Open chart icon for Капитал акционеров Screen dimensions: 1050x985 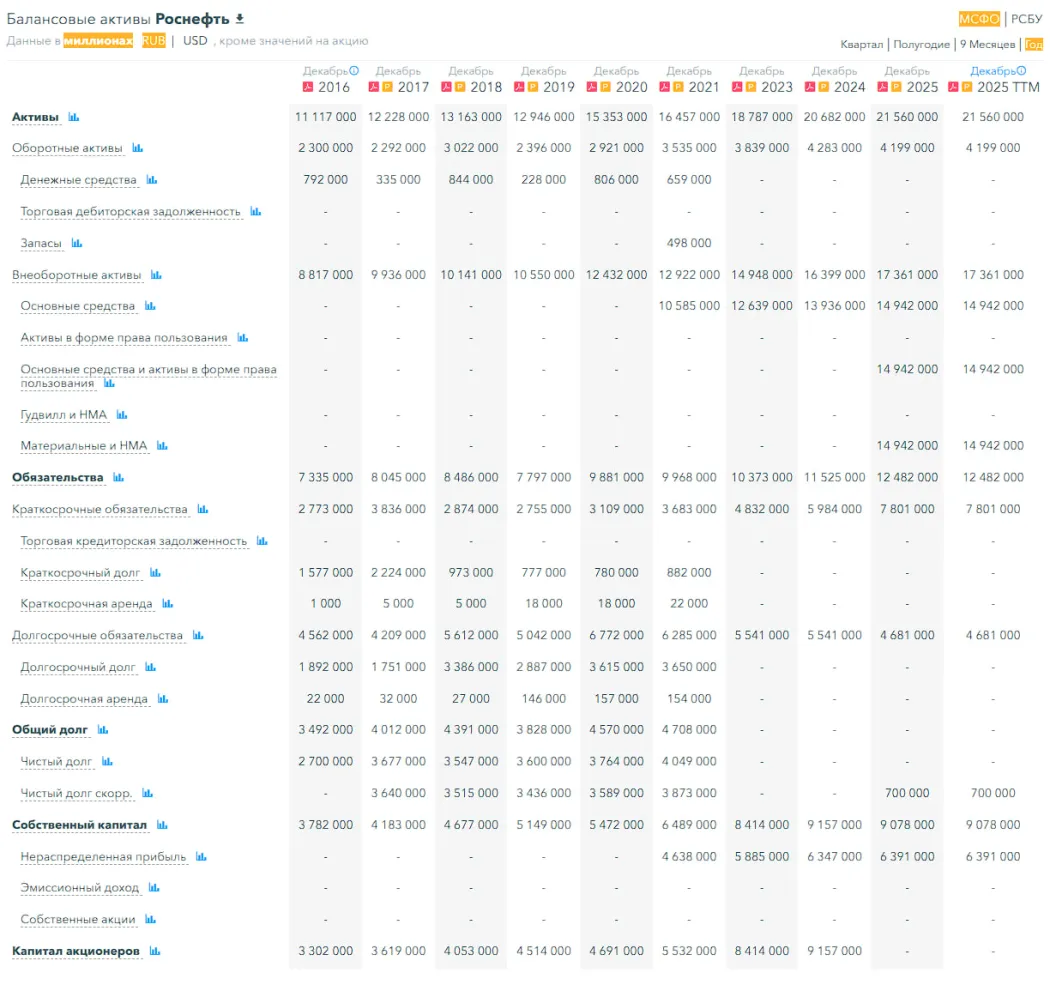pos(155,951)
